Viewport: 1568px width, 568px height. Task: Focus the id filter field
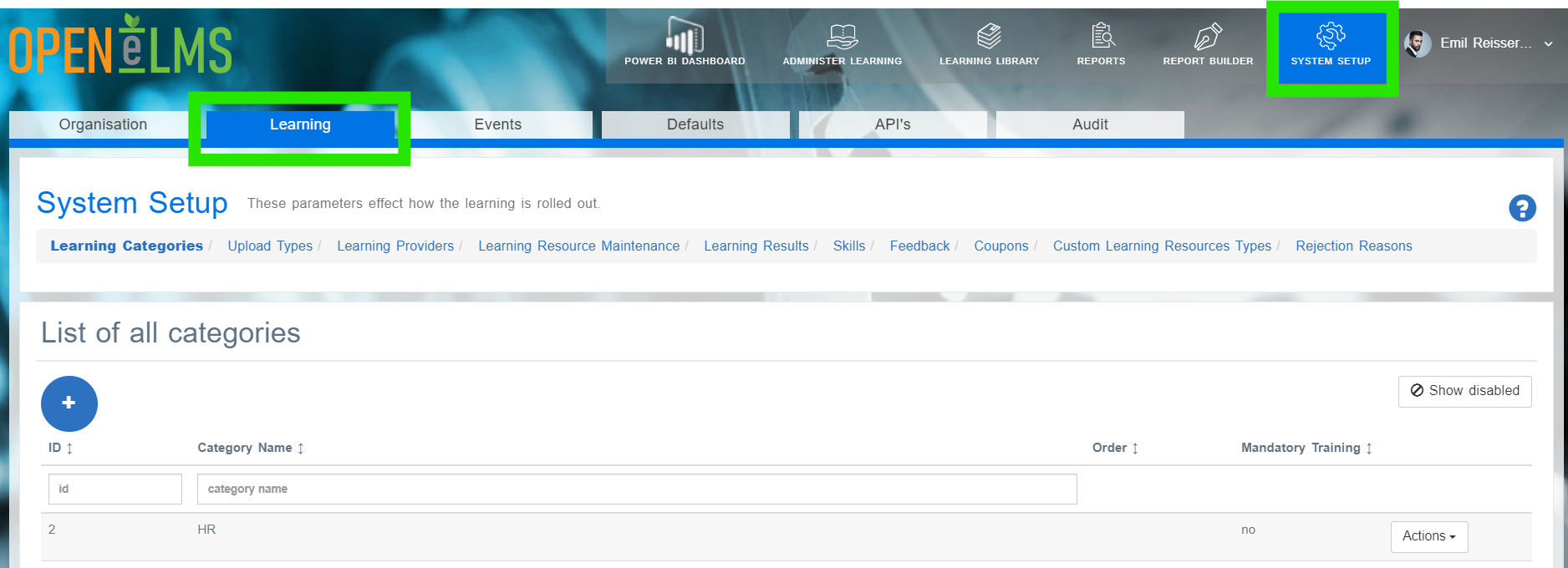pos(115,489)
